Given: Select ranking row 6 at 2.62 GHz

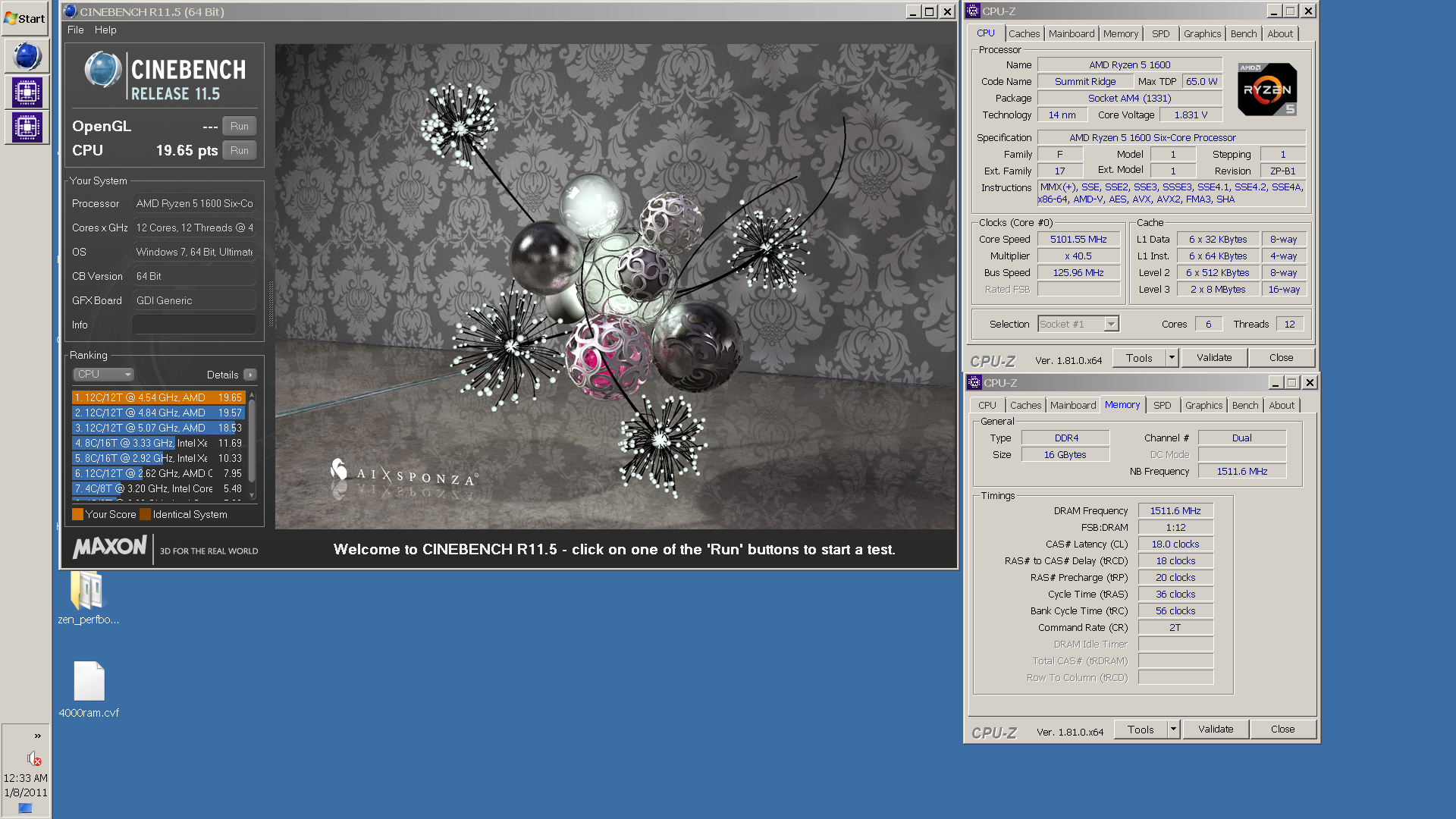Looking at the screenshot, I should [x=158, y=474].
